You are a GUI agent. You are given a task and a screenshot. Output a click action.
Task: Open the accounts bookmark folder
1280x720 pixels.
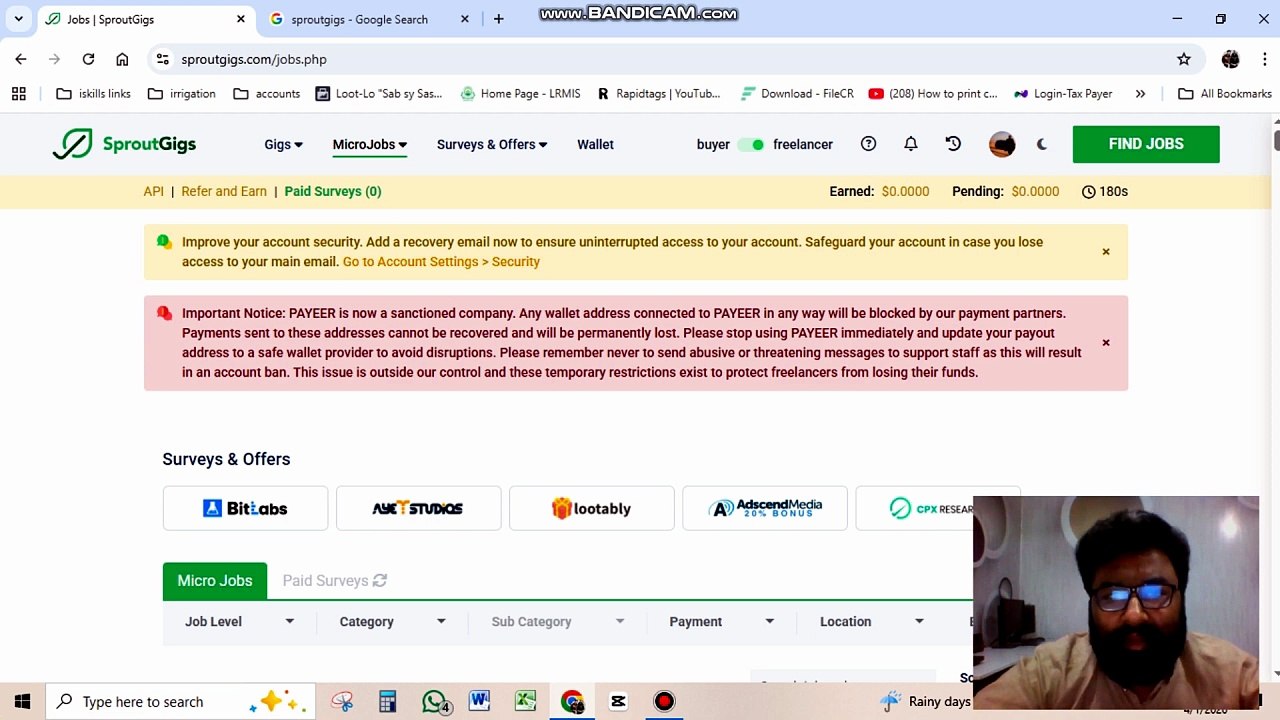(x=266, y=94)
